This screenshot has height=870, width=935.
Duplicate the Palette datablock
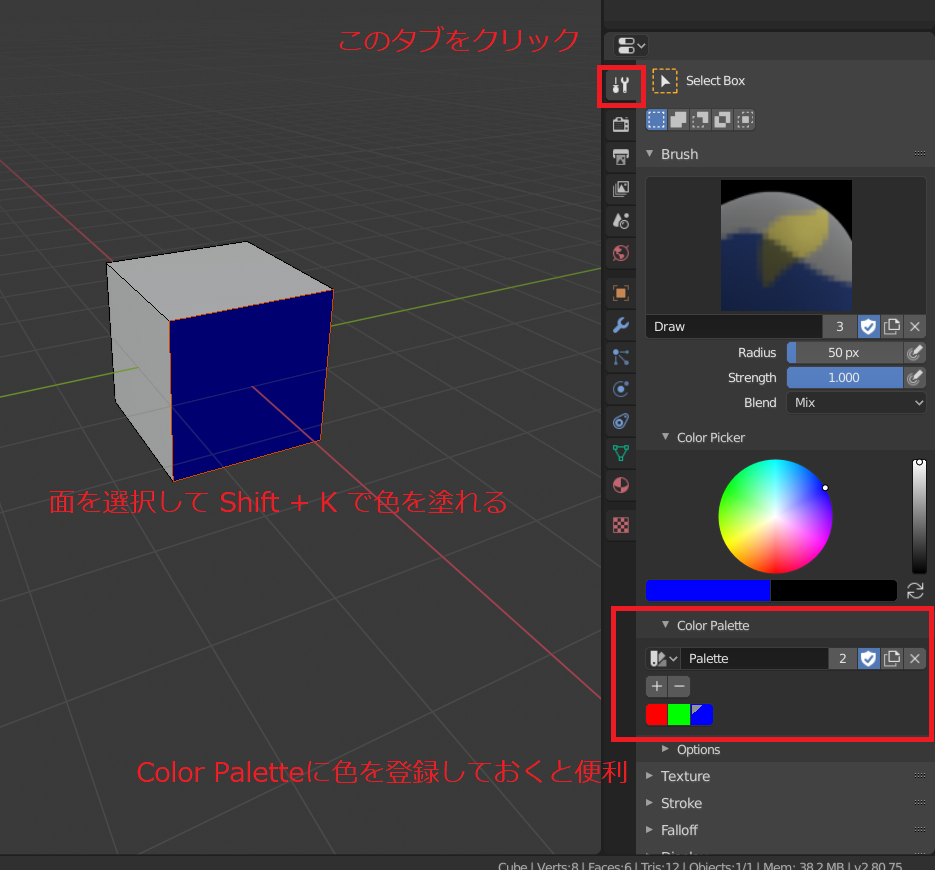(x=892, y=658)
